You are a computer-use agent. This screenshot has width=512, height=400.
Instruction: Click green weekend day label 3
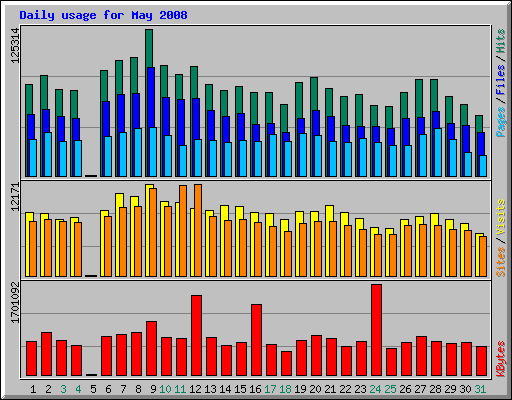63,389
